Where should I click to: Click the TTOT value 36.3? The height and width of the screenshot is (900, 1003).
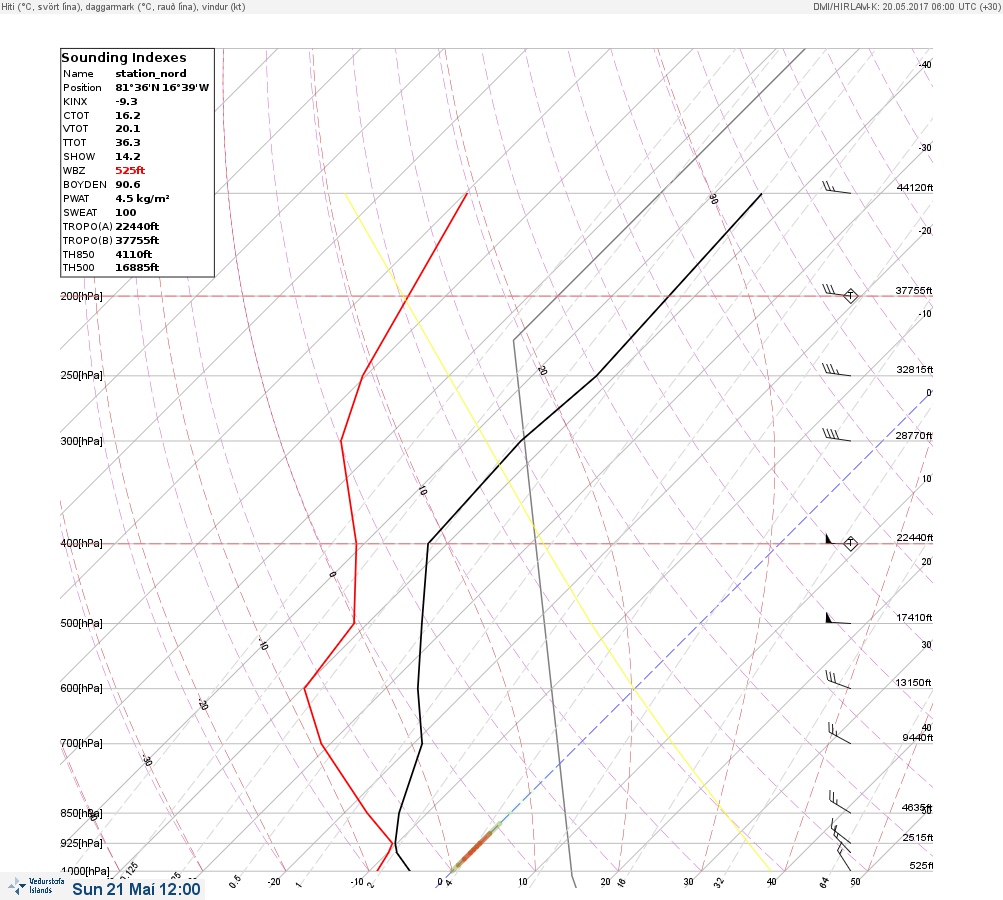(128, 143)
